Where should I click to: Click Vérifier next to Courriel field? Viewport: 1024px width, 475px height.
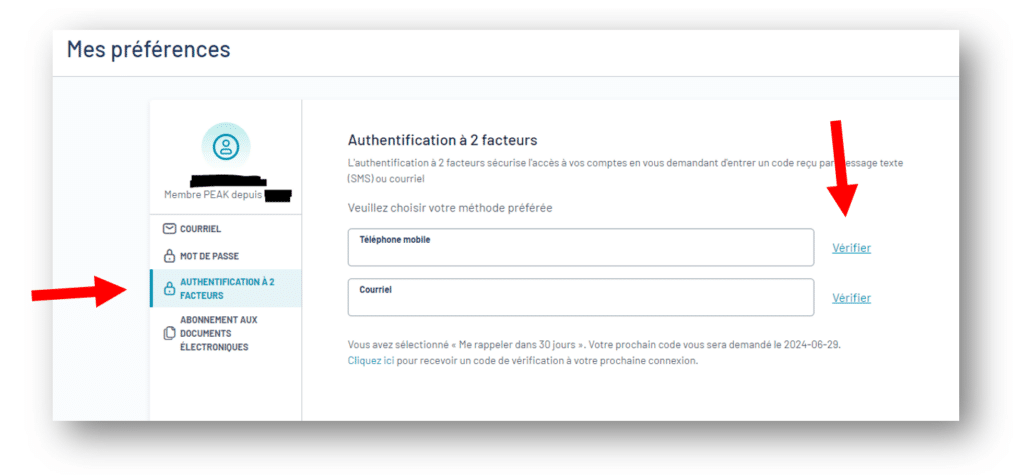(x=851, y=298)
